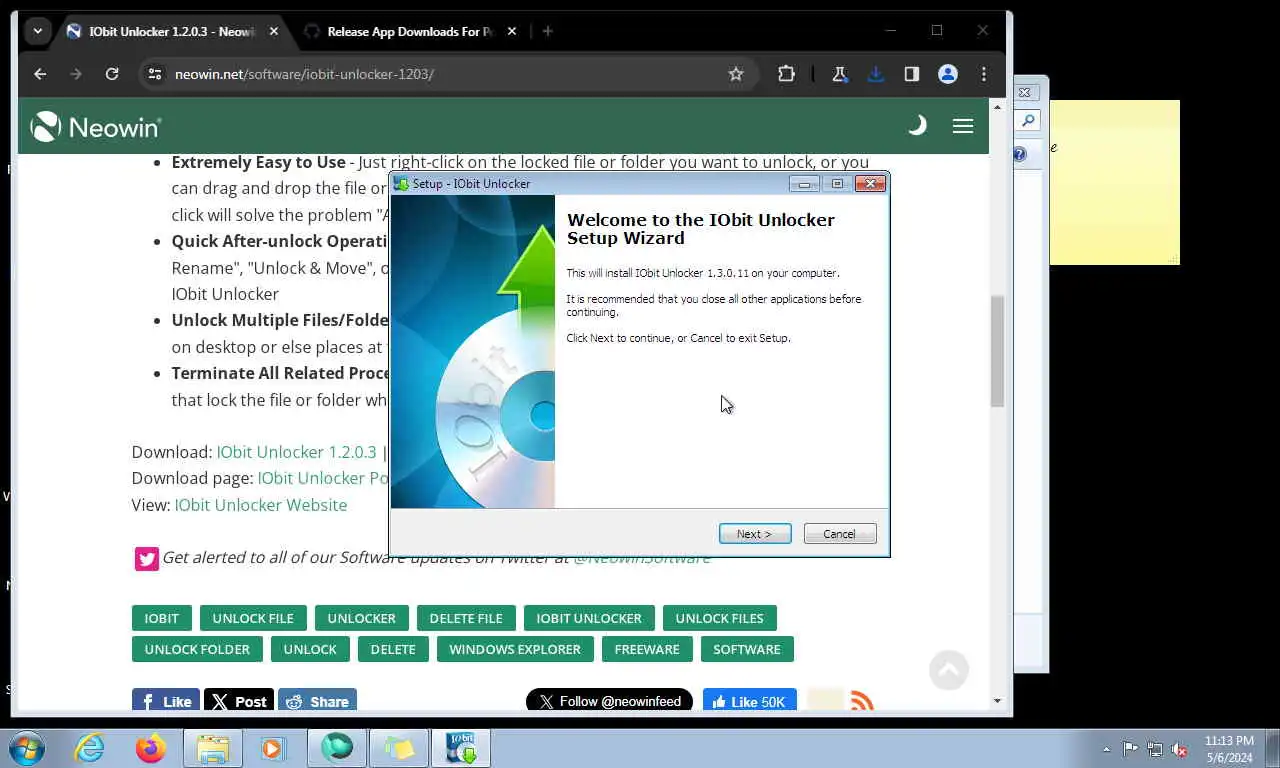Image resolution: width=1280 pixels, height=768 pixels.
Task: Select the UNLOCK FILES tag
Action: click(719, 618)
